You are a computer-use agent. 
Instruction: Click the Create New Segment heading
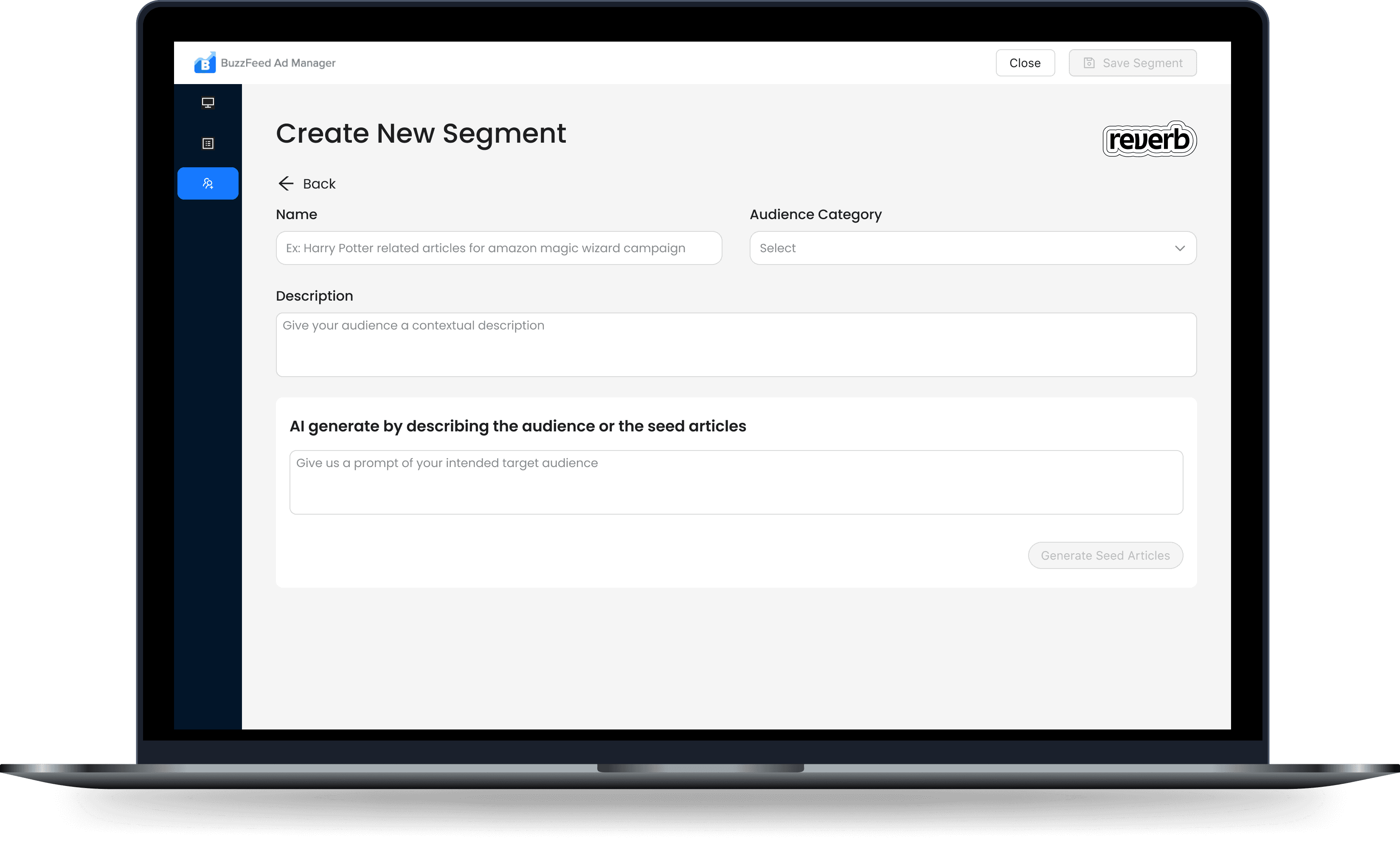pyautogui.click(x=420, y=134)
